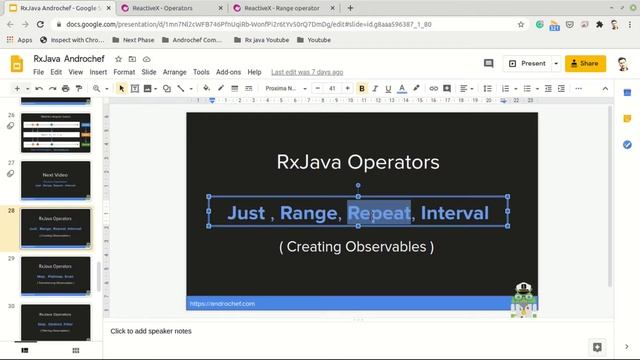Toggle the bulleted list
Screen dimensions: 640x360
(x=527, y=89)
